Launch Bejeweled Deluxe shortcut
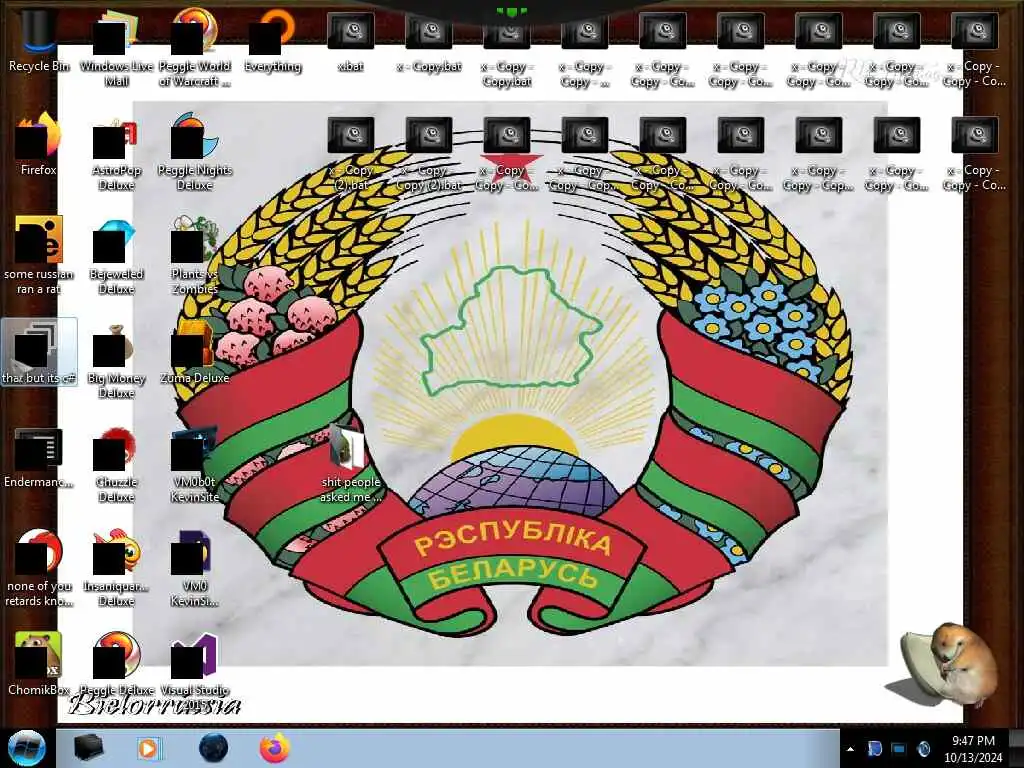 pyautogui.click(x=116, y=255)
